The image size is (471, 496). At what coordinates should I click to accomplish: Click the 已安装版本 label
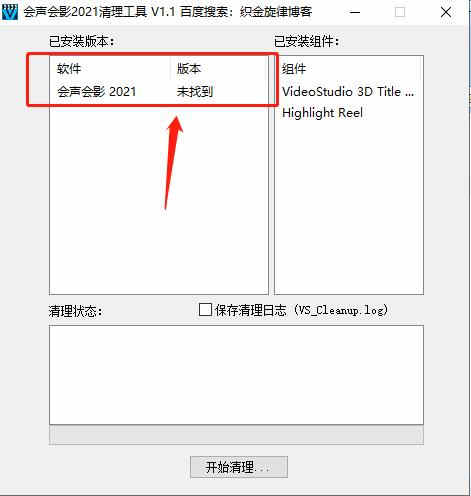pyautogui.click(x=82, y=42)
